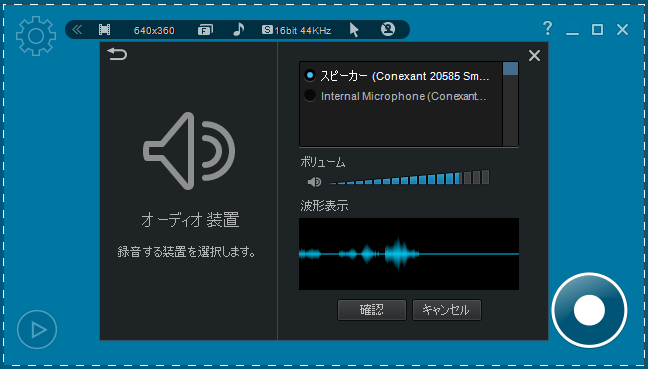Collapse toolbar with double chevron
Screen dimensions: 648x369
point(77,30)
